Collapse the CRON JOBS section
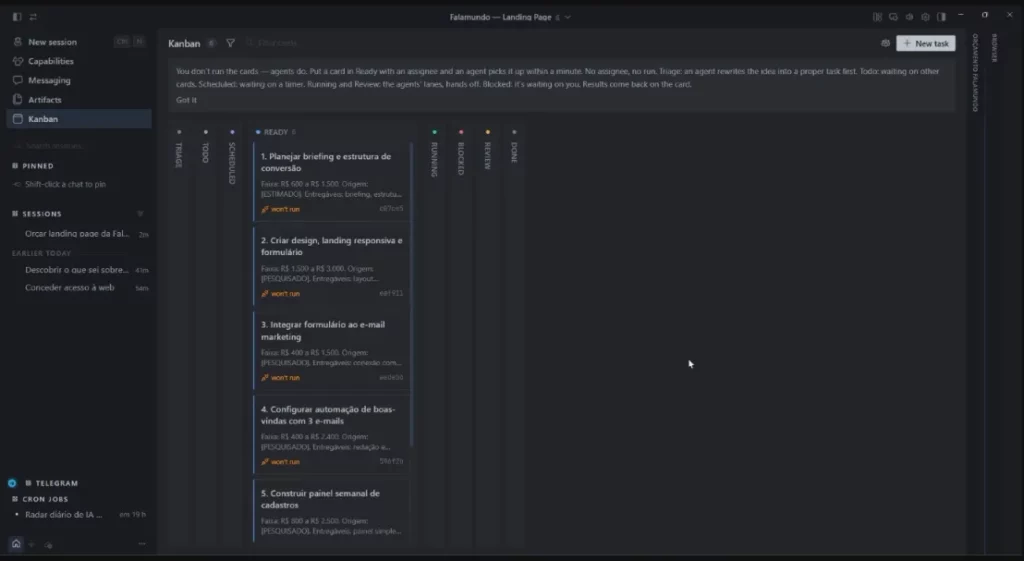The image size is (1024, 561). [x=40, y=499]
